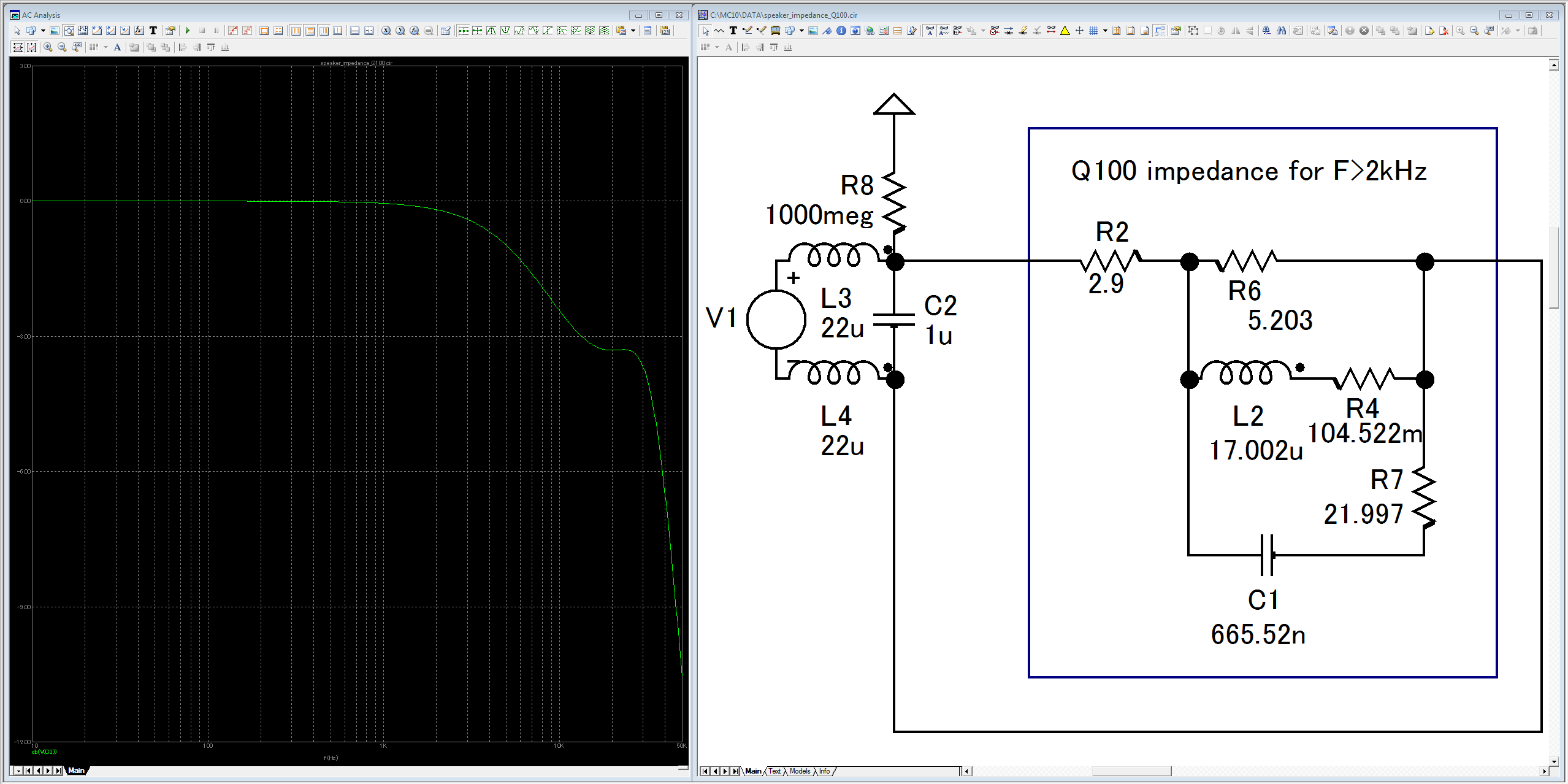This screenshot has height=784, width=1568.
Task: Toggle attribute text display icon in schematic toolbar
Action: click(x=944, y=31)
